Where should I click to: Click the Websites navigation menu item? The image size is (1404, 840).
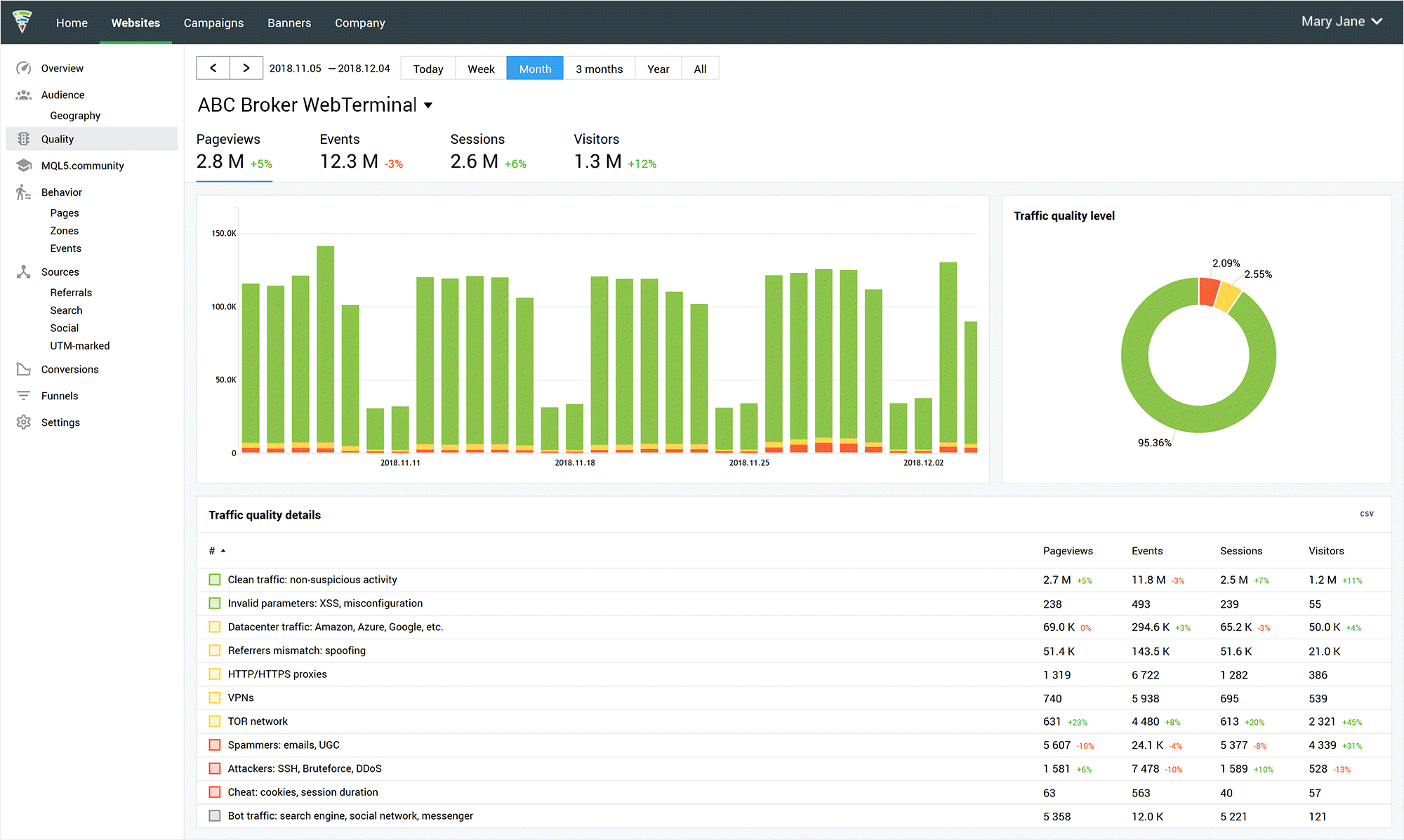point(135,22)
